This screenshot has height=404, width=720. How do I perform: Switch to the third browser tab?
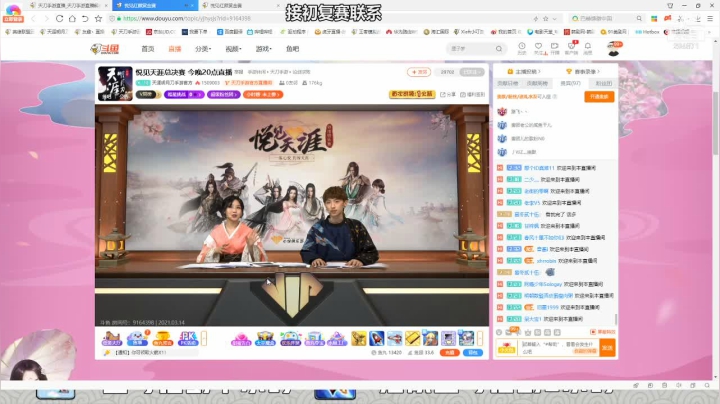click(241, 6)
